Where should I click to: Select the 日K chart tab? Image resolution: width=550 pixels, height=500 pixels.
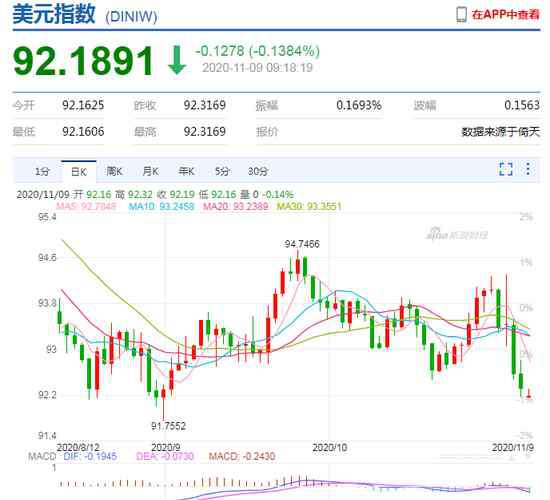point(79,172)
